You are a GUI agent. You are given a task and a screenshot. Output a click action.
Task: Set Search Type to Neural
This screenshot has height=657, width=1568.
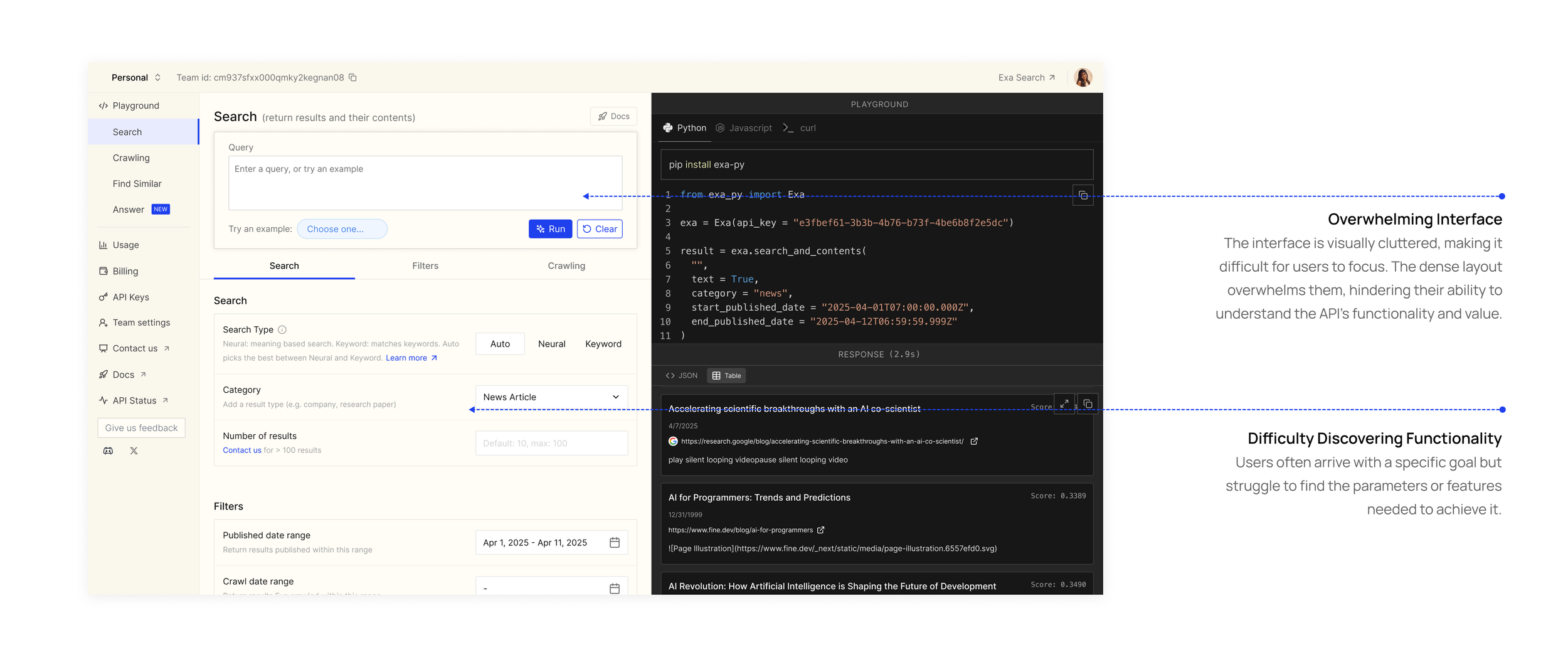pyautogui.click(x=551, y=344)
